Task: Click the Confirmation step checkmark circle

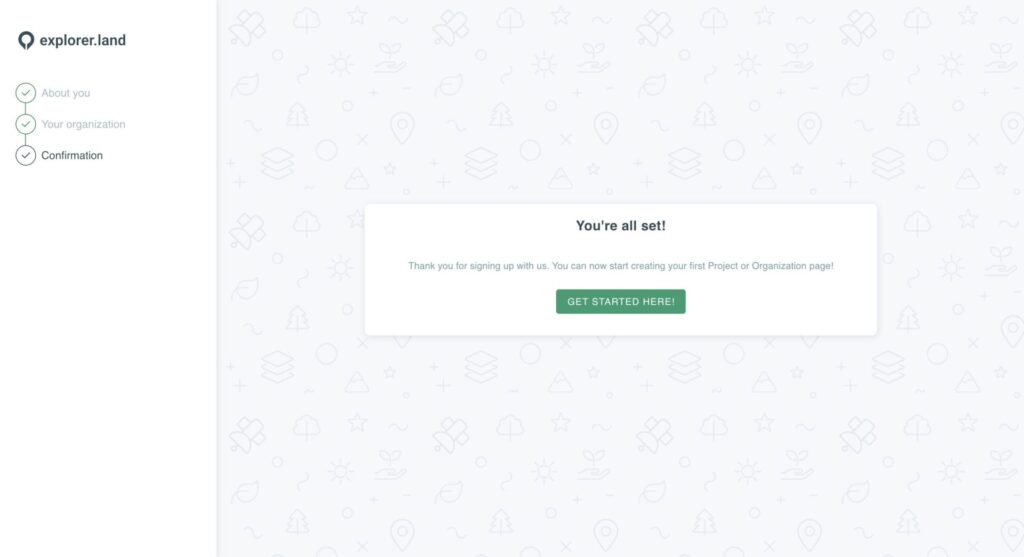Action: tap(25, 155)
